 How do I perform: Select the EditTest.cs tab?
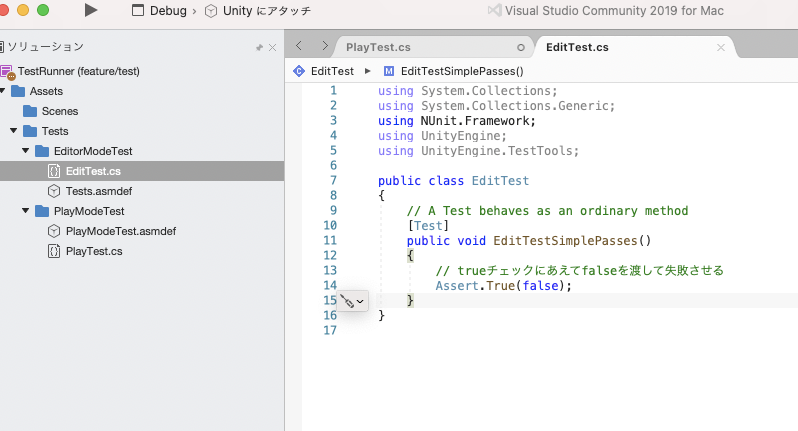point(577,47)
